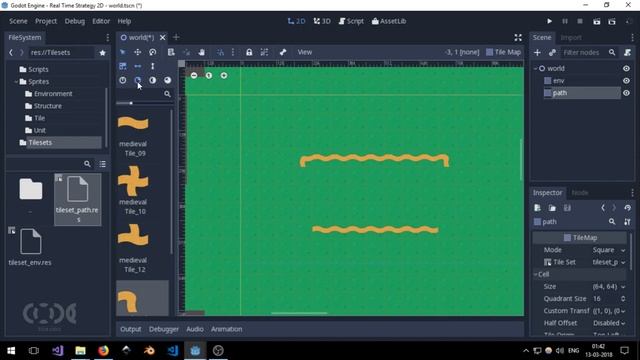640x360 pixels.
Task: Select the Pan Mode hand tool
Action: (x=202, y=52)
